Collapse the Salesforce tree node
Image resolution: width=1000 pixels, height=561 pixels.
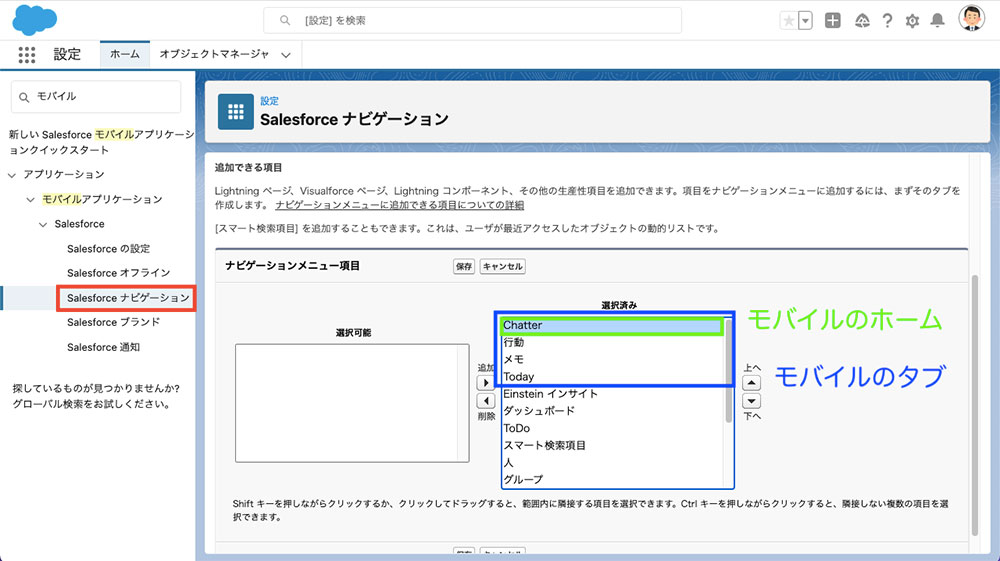click(x=43, y=224)
